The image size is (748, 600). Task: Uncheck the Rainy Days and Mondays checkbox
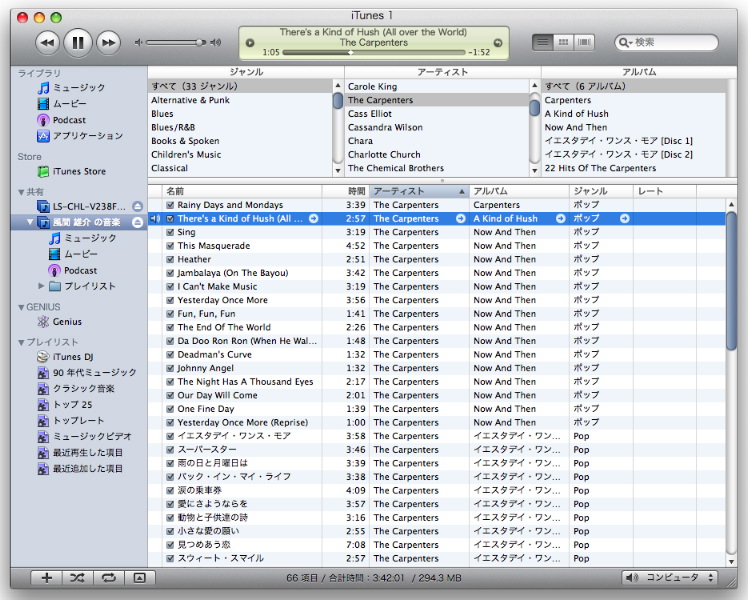coord(170,205)
